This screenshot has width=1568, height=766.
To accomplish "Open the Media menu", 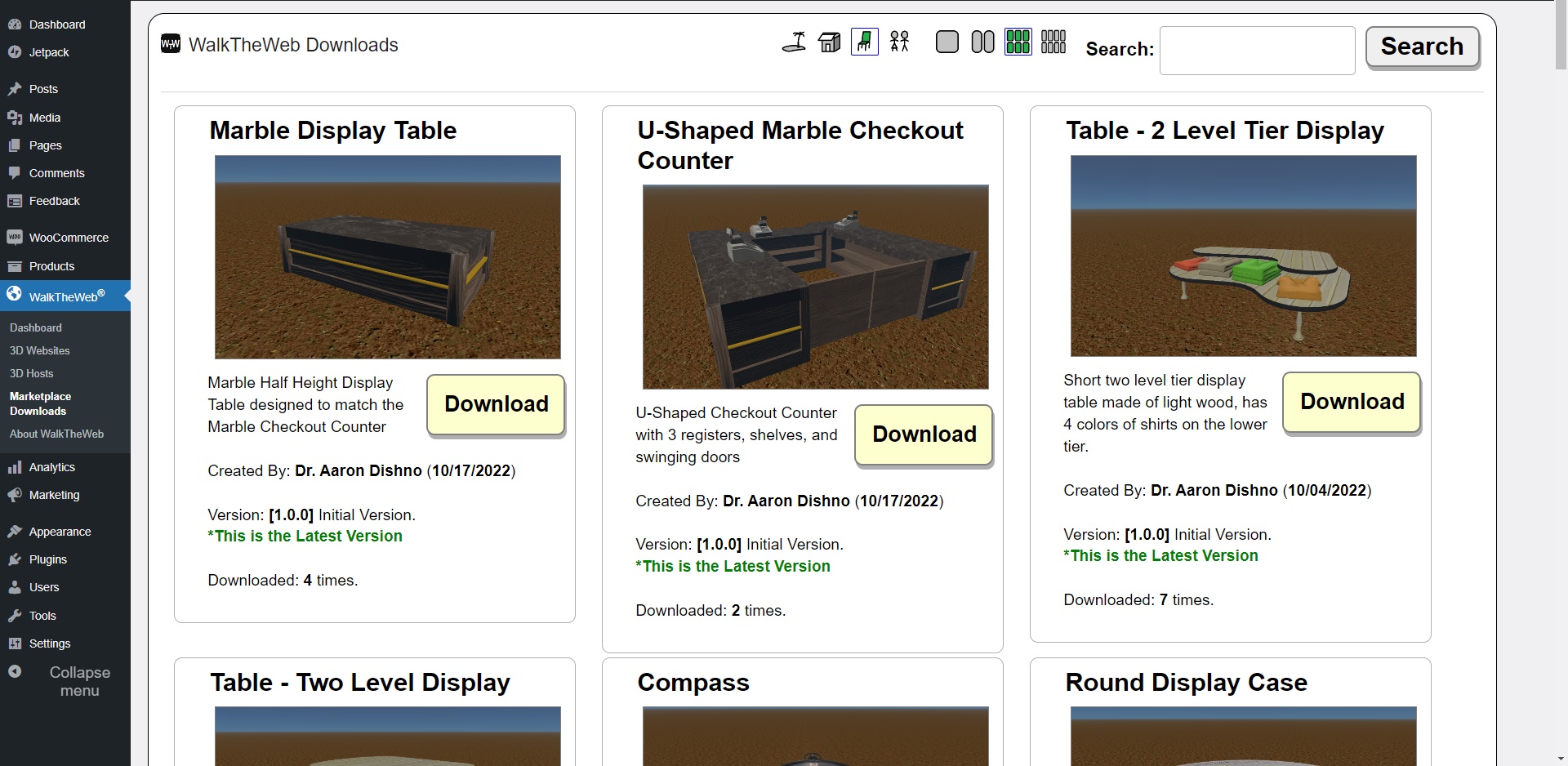I will click(65, 118).
